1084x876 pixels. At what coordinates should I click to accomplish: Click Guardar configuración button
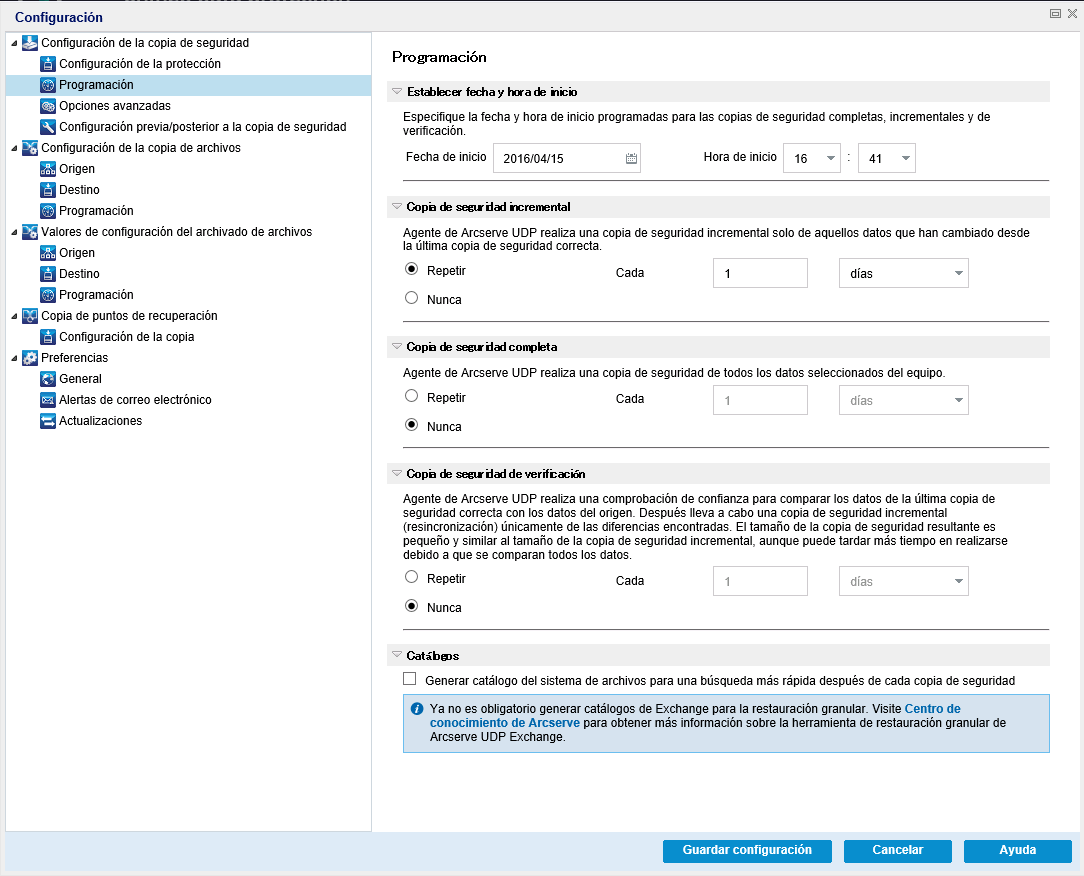(747, 851)
